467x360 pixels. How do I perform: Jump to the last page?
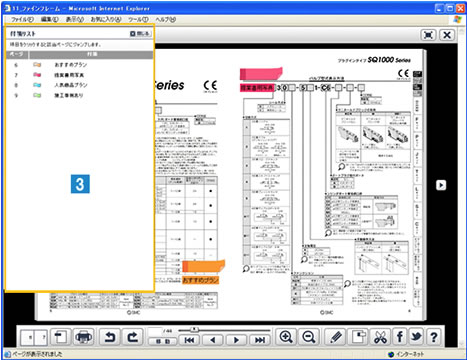260,340
